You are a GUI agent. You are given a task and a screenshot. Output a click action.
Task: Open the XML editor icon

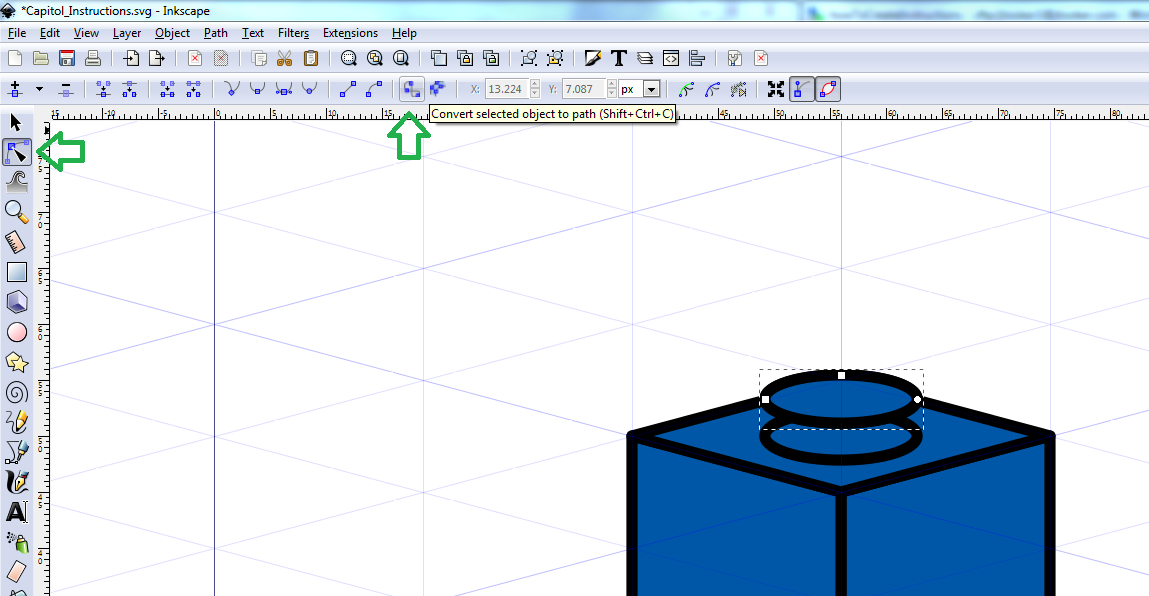[x=670, y=59]
